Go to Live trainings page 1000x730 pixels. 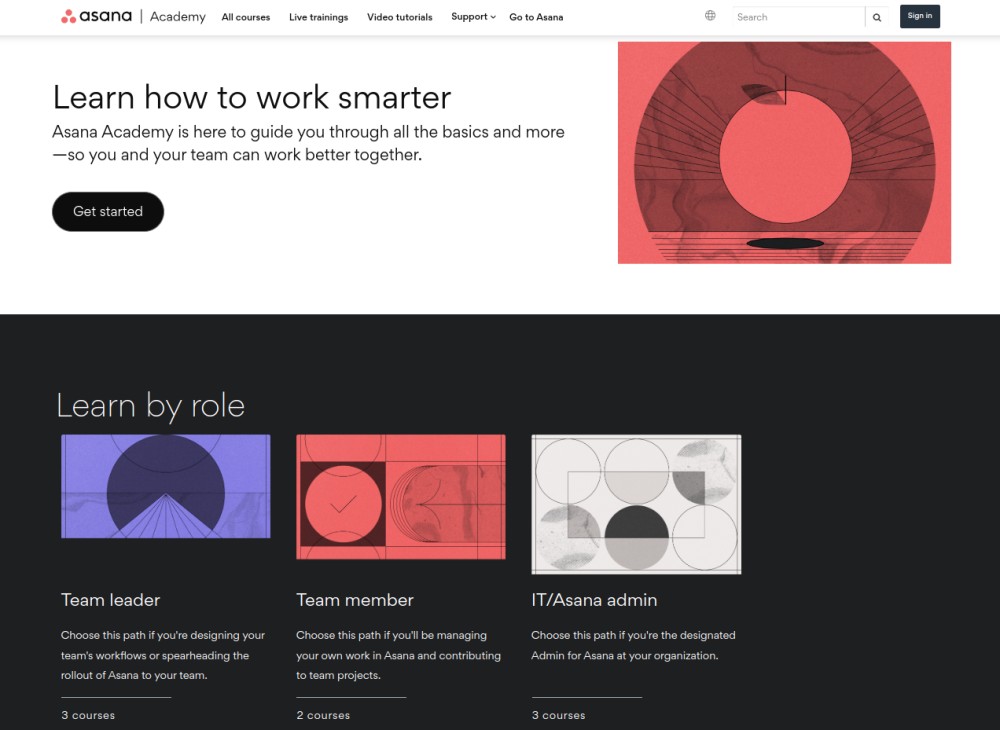(x=318, y=17)
